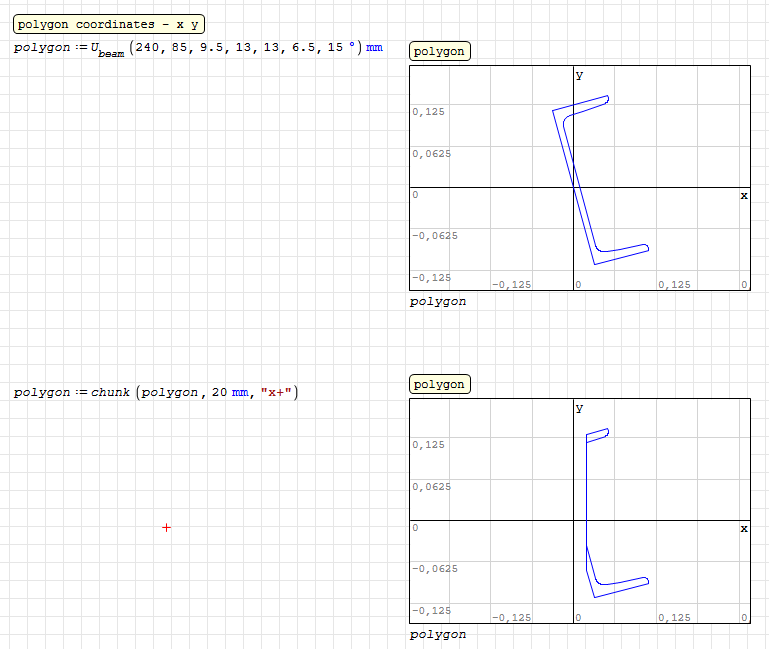Image resolution: width=769 pixels, height=649 pixels.
Task: Click the 240 argument in U_beam formula
Action: pyautogui.click(x=148, y=48)
